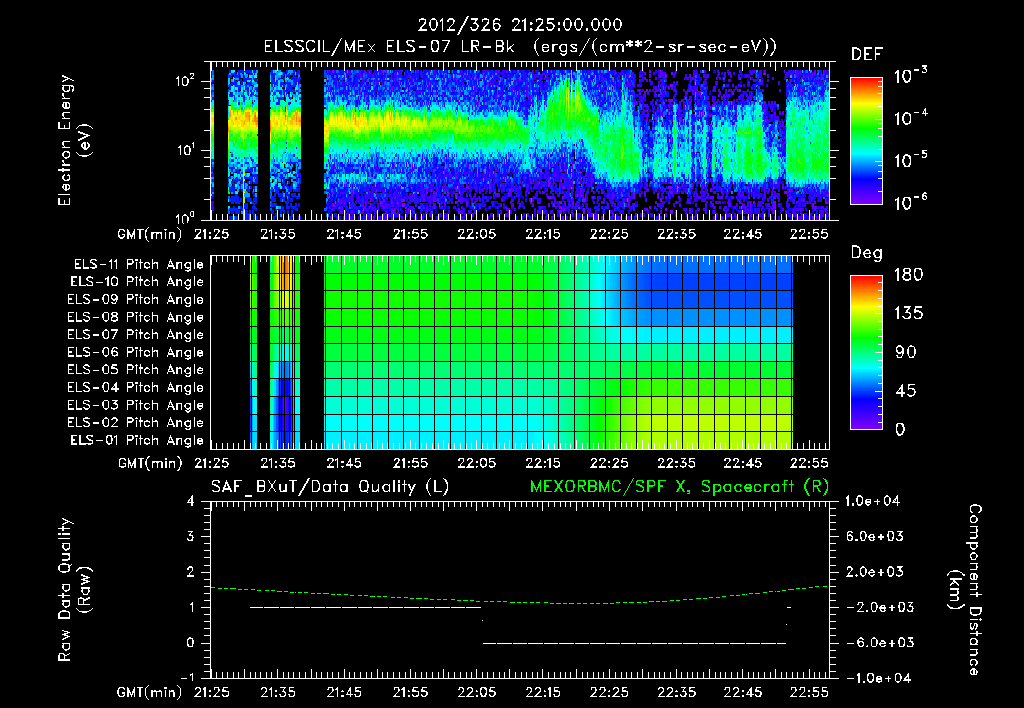
Task: Click the 6.0e+03 tick on the distance axis
Action: pyautogui.click(x=874, y=536)
